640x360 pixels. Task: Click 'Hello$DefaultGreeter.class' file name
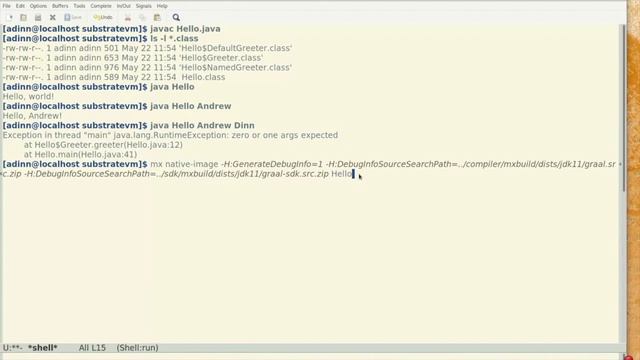[236, 48]
